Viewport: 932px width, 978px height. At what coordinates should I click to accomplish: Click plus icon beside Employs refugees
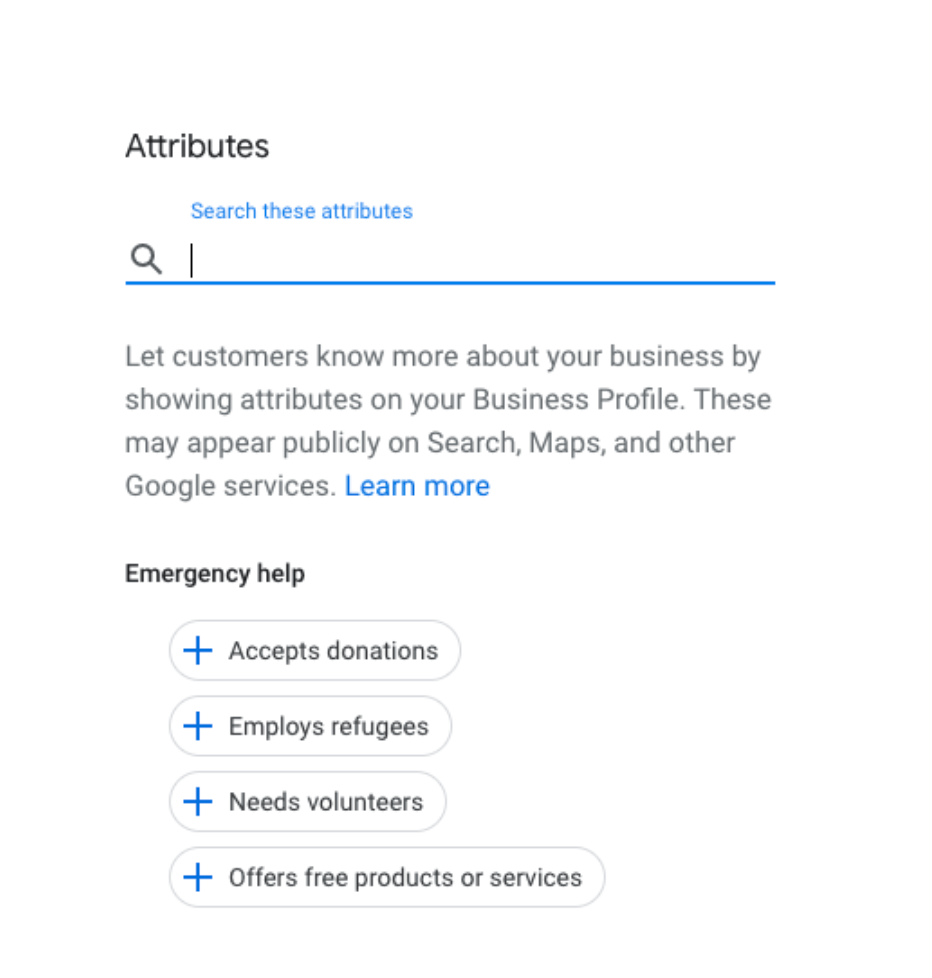pos(198,726)
